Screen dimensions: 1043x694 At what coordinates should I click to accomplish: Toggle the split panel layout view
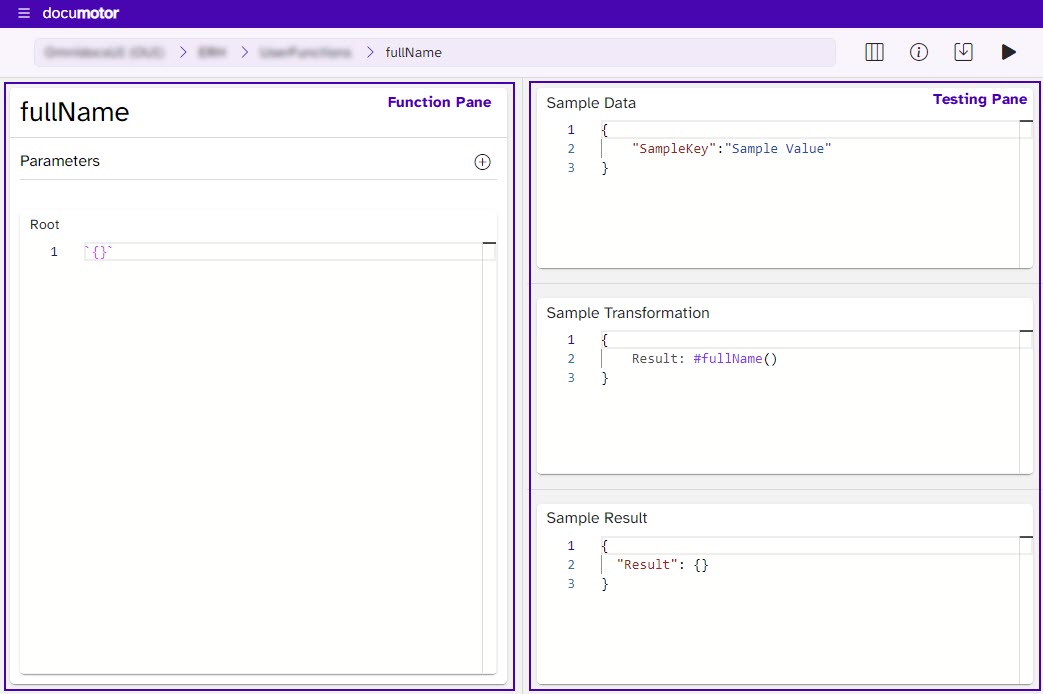pyautogui.click(x=874, y=51)
